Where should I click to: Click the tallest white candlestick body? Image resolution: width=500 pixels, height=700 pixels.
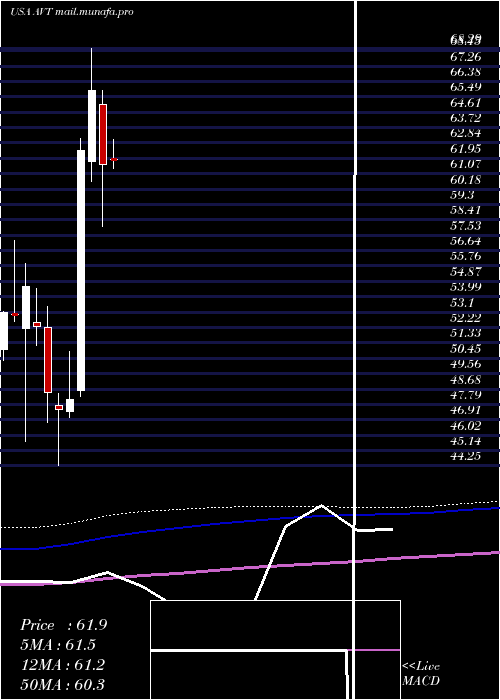81,271
